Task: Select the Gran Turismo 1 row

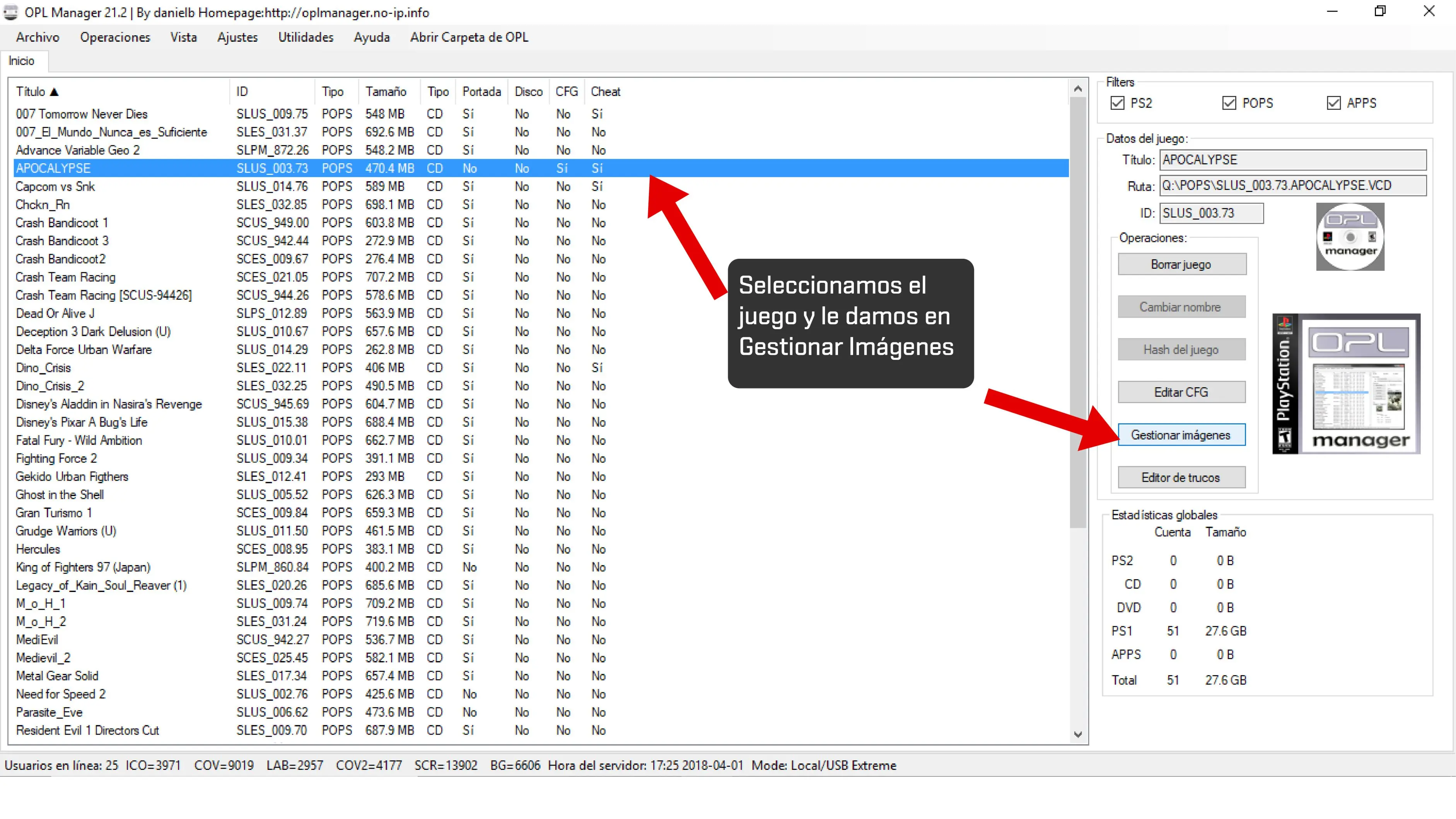Action: [x=541, y=513]
